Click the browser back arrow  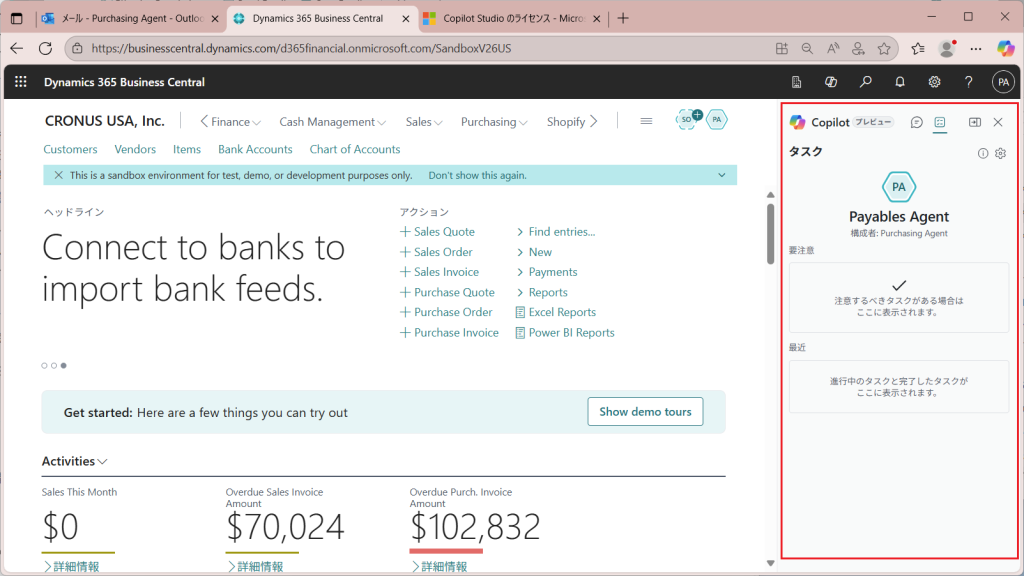(17, 48)
